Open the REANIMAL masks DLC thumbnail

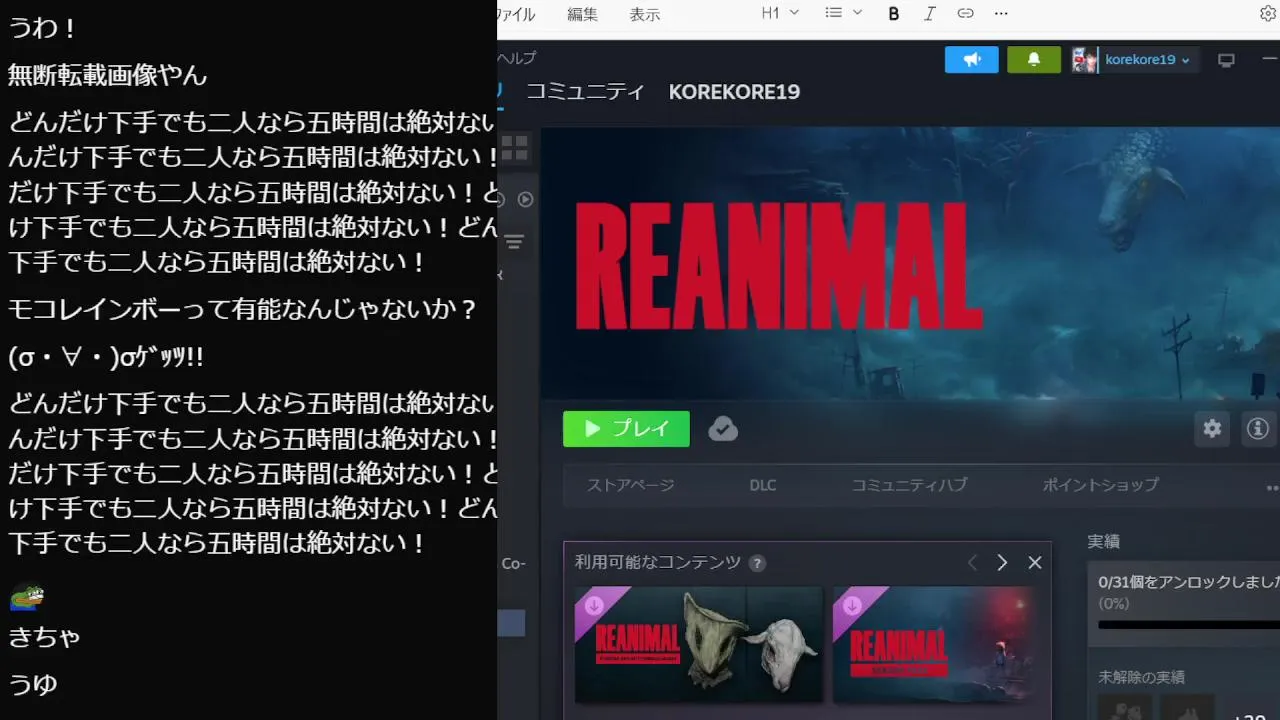[x=699, y=644]
